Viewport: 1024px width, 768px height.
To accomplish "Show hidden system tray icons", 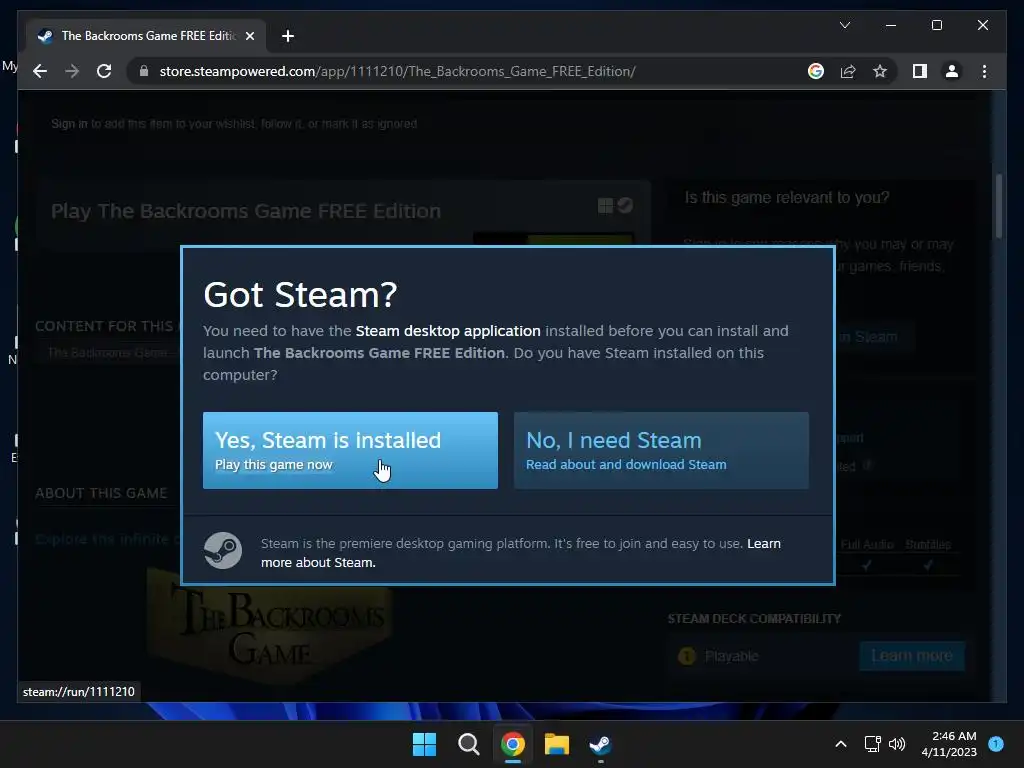I will (x=840, y=744).
